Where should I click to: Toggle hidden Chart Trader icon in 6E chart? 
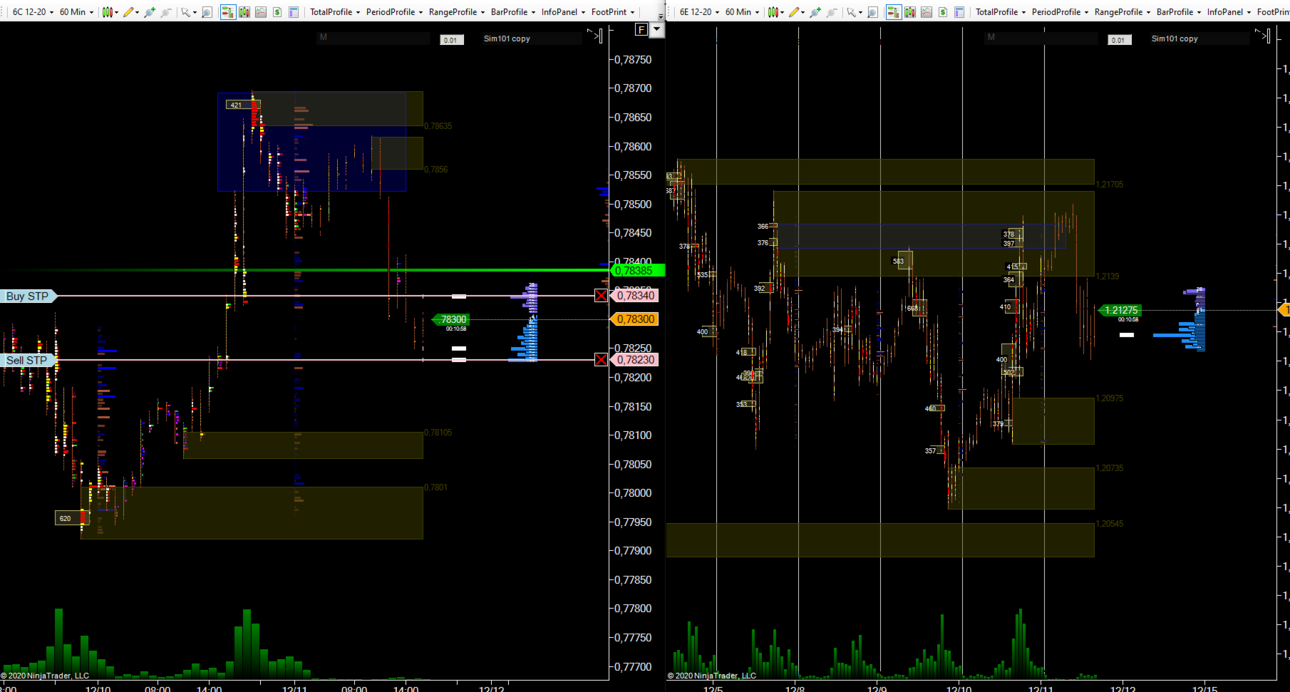coord(910,12)
